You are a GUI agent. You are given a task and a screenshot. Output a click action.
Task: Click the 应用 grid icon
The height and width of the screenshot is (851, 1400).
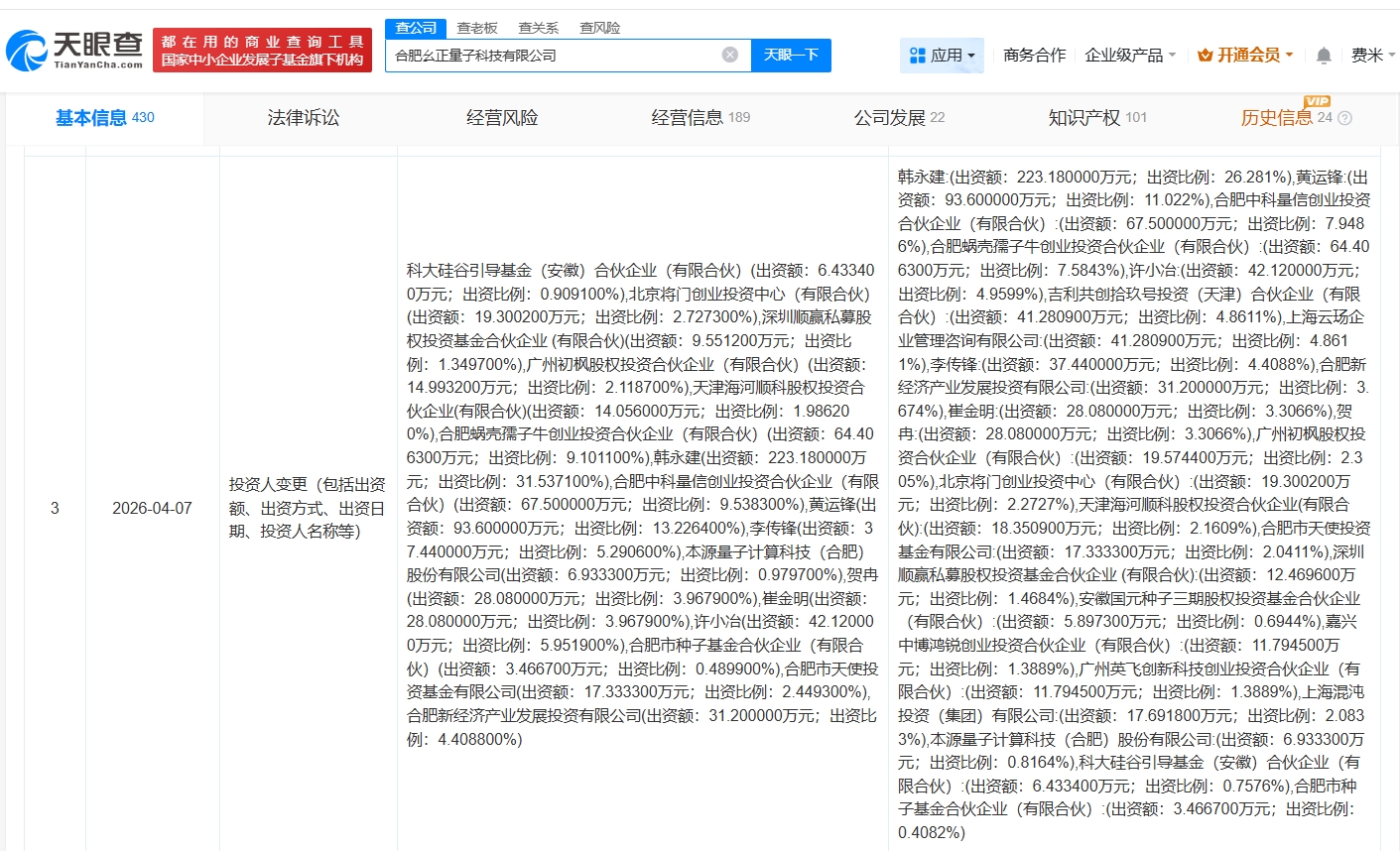click(x=917, y=56)
